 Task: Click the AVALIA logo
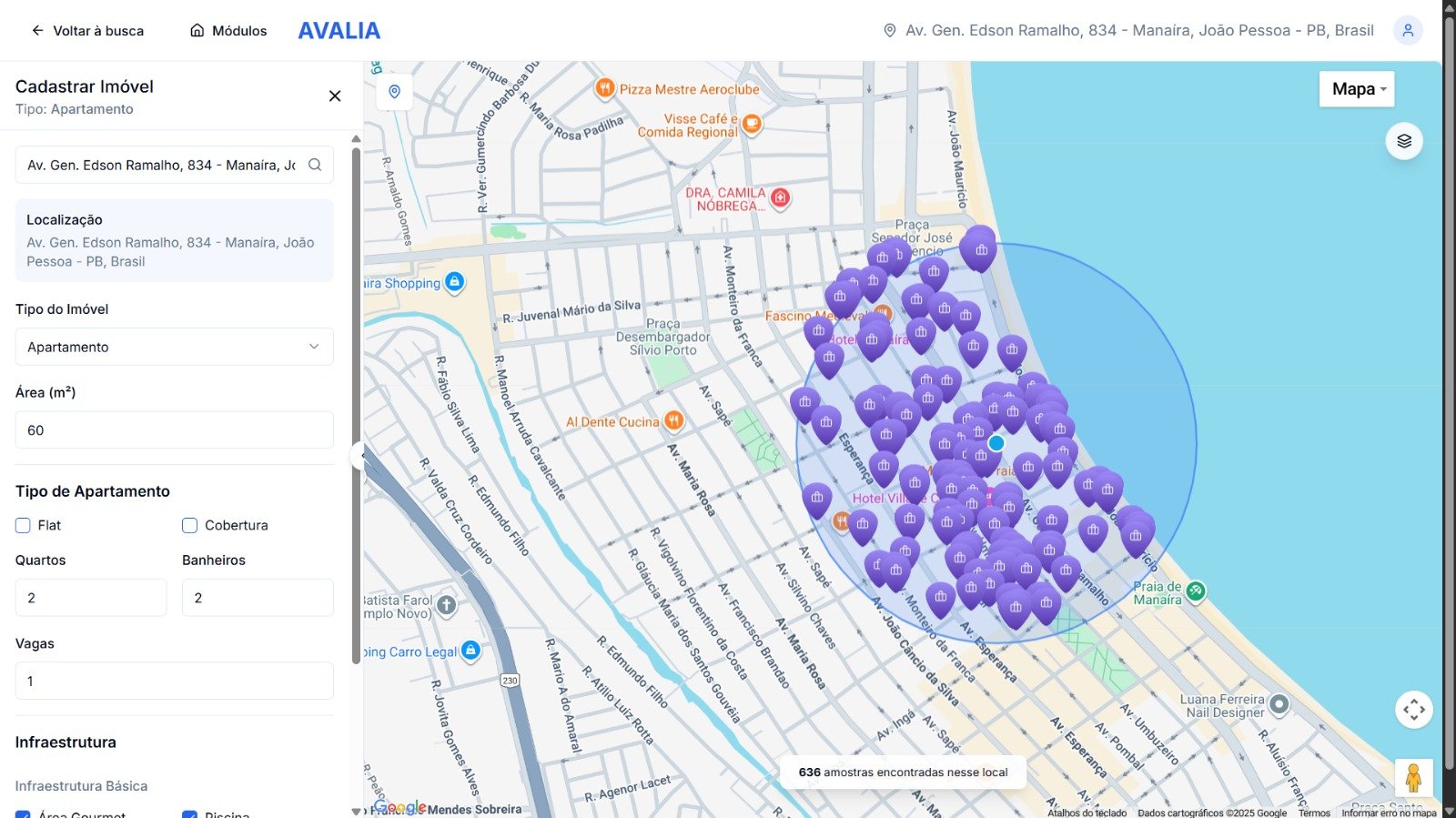[x=339, y=31]
